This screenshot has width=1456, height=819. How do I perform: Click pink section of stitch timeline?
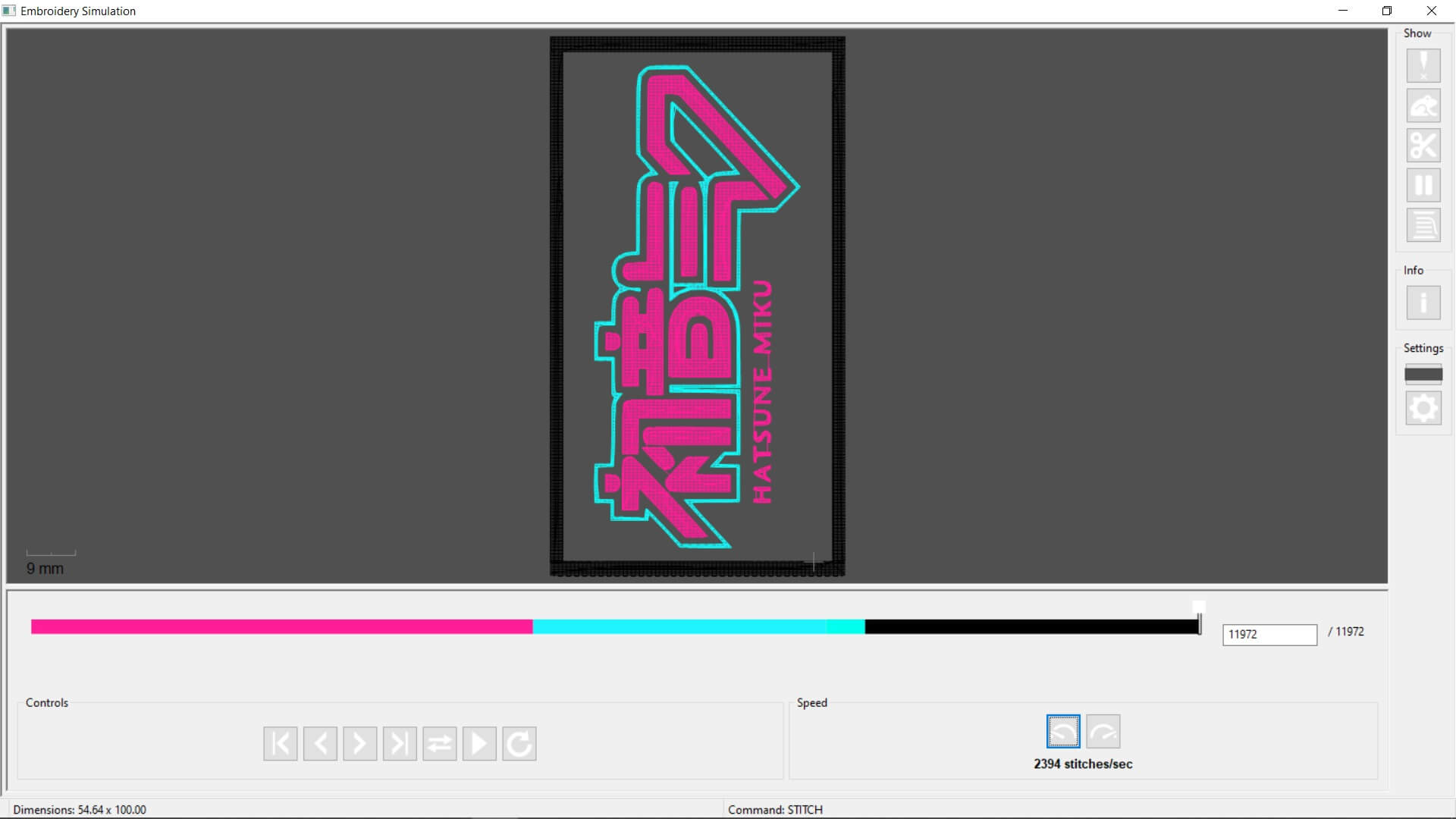[281, 626]
